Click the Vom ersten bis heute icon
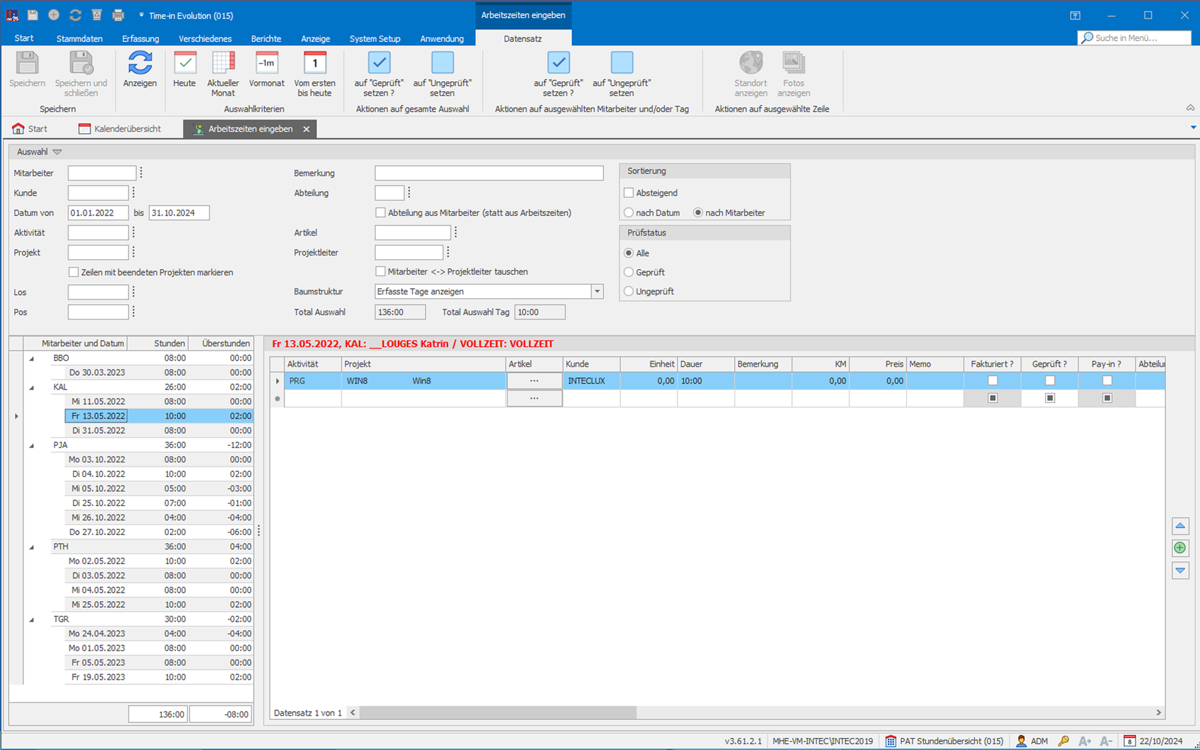The width and height of the screenshot is (1200, 750). coord(314,65)
